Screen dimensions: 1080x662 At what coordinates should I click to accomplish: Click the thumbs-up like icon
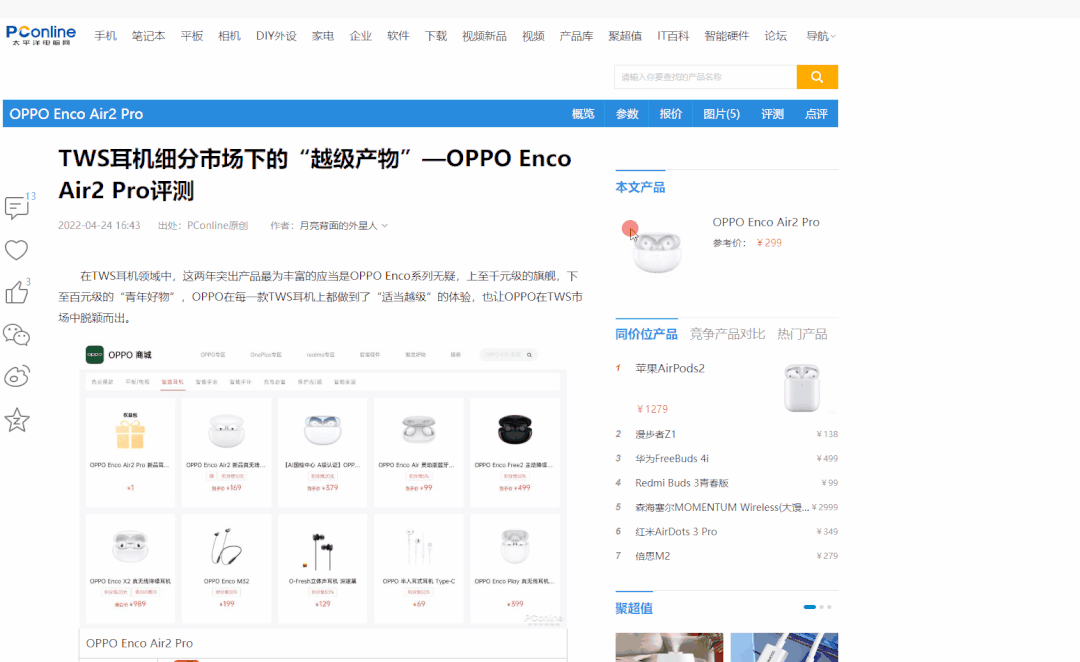[x=17, y=292]
